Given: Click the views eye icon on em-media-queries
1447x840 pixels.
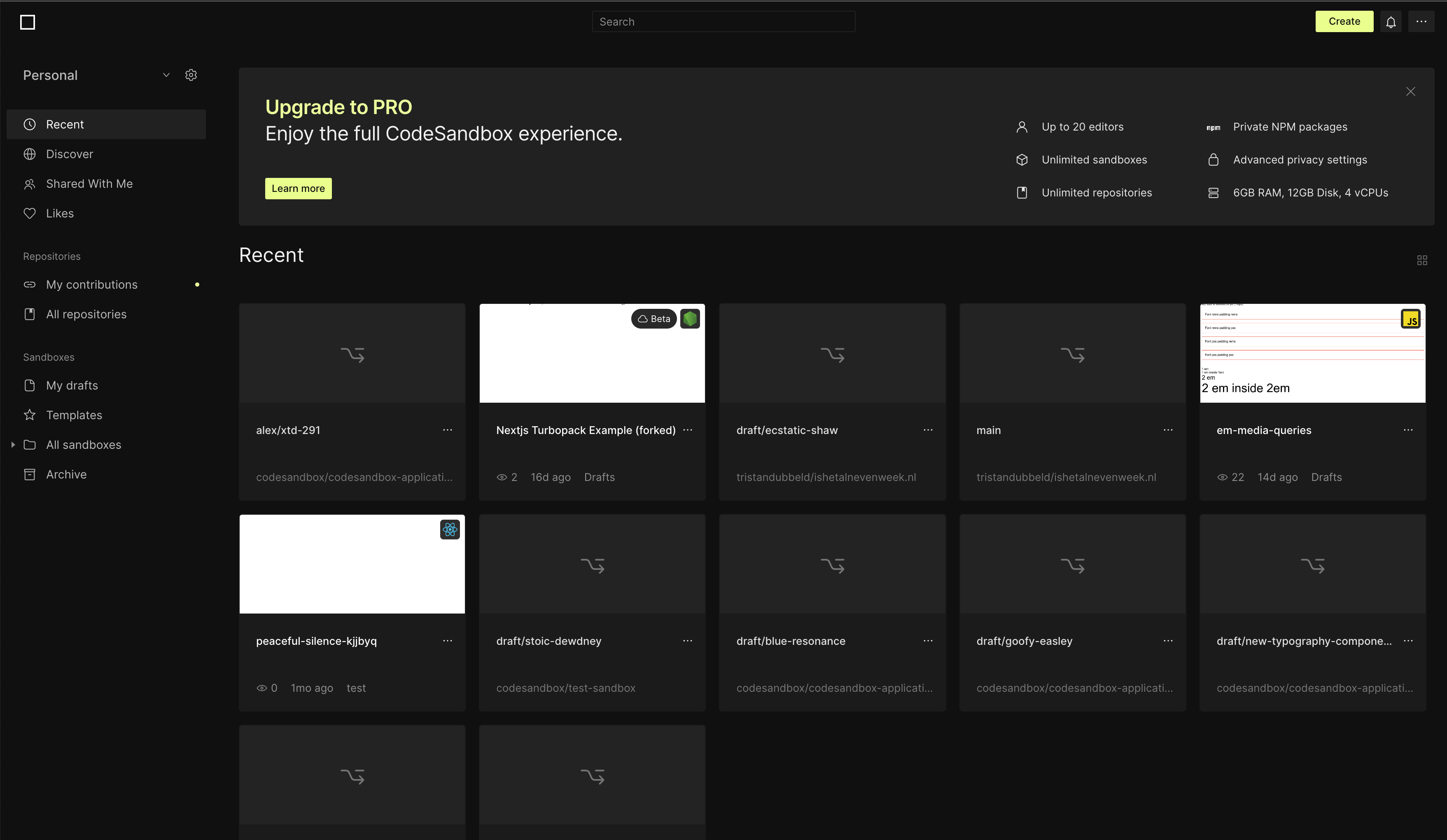Looking at the screenshot, I should tap(1223, 477).
